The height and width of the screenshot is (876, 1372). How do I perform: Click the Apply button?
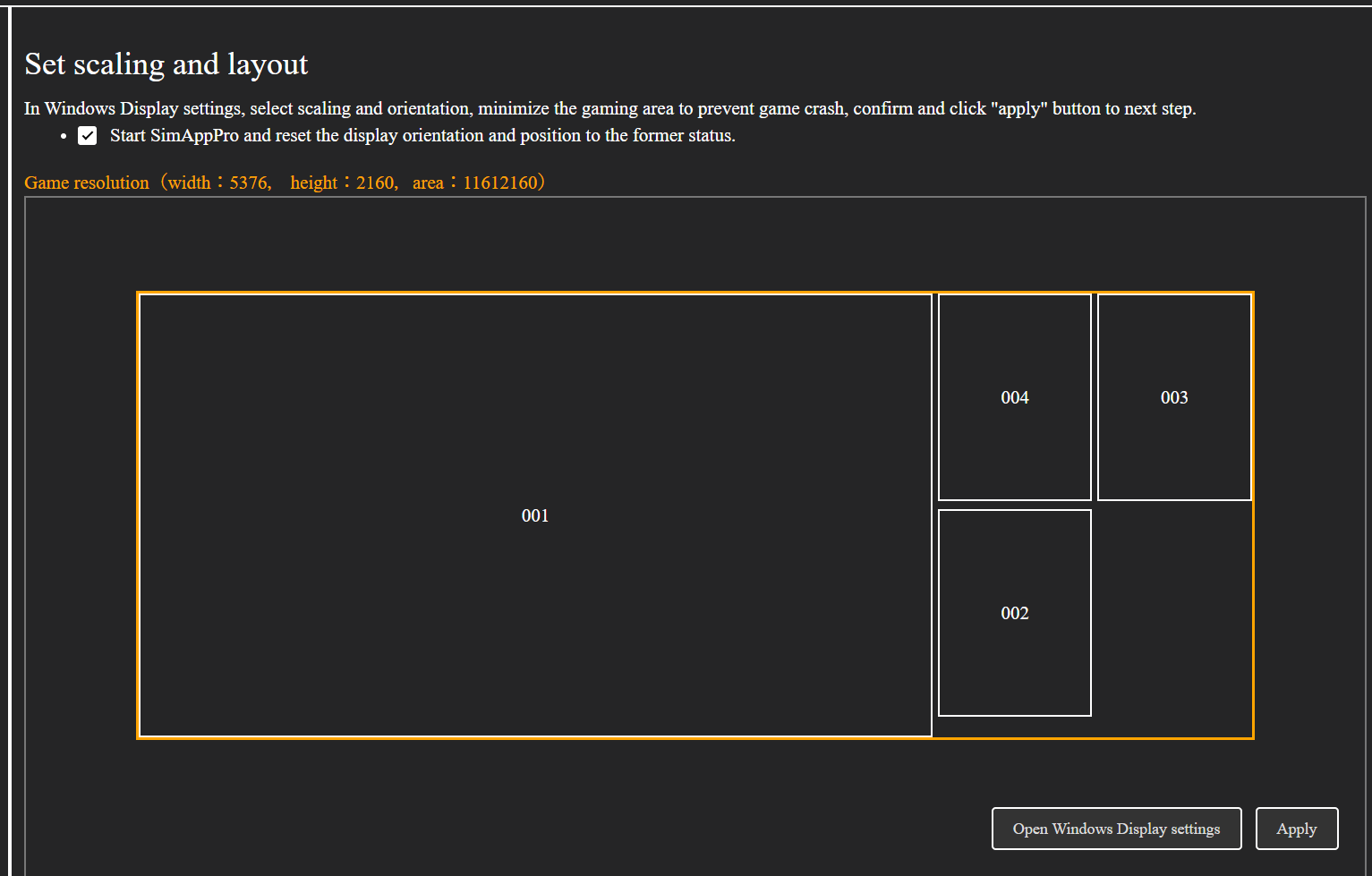pos(1297,829)
